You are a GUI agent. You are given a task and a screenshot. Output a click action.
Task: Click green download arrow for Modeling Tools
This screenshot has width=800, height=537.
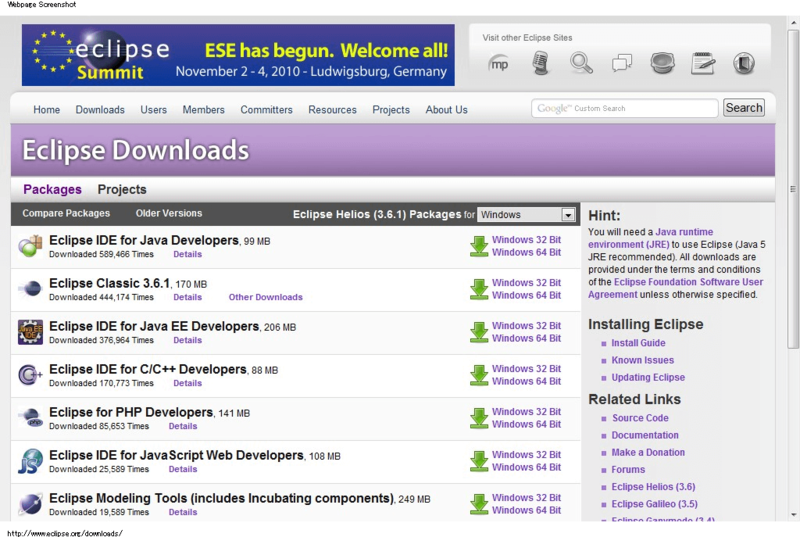(479, 504)
